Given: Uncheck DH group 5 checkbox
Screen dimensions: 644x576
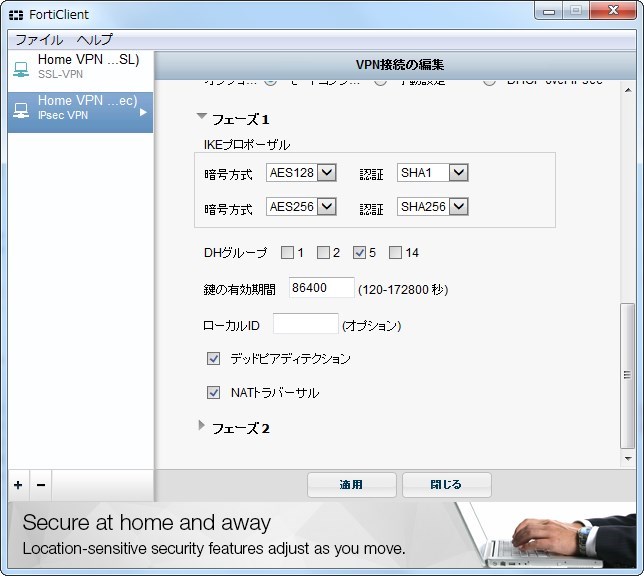Looking at the screenshot, I should (x=359, y=252).
